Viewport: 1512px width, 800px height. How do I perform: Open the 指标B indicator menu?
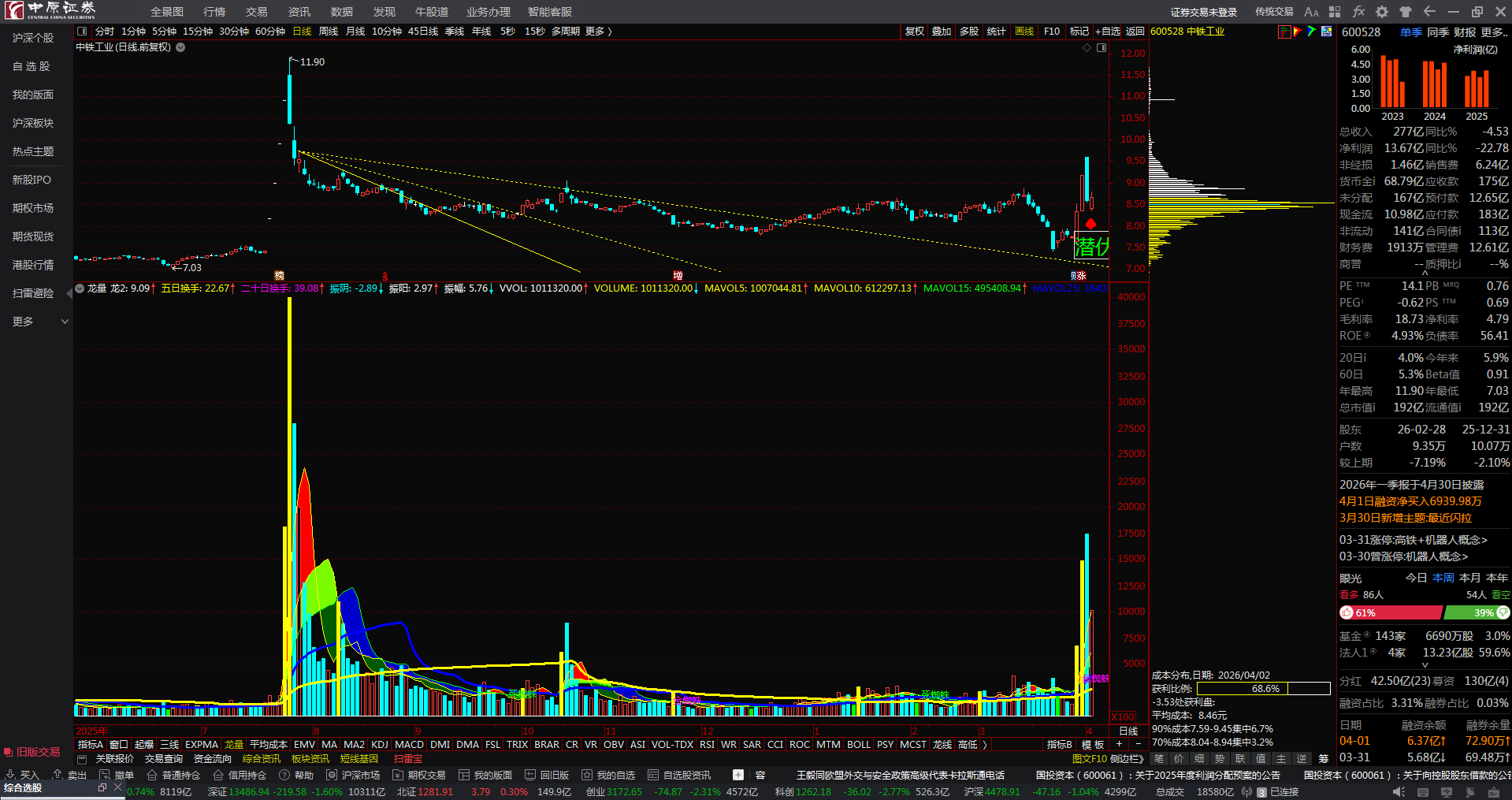tap(1060, 745)
